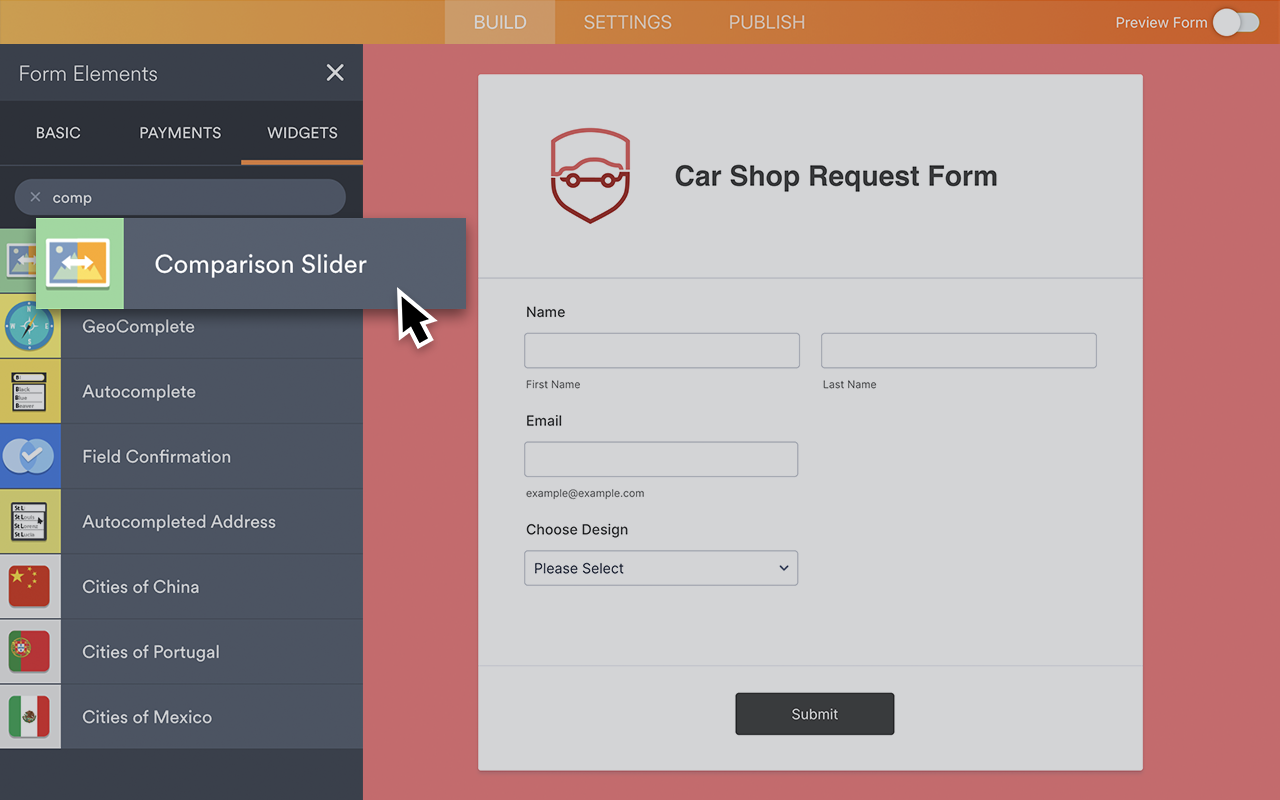
Task: Switch to the PAYMENTS tab
Action: [179, 132]
